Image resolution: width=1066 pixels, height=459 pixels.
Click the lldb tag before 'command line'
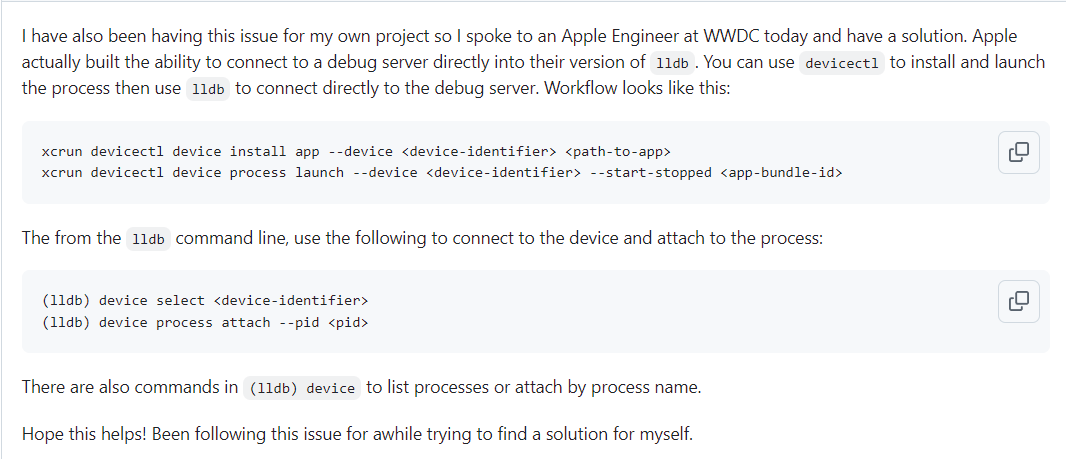[x=148, y=240]
